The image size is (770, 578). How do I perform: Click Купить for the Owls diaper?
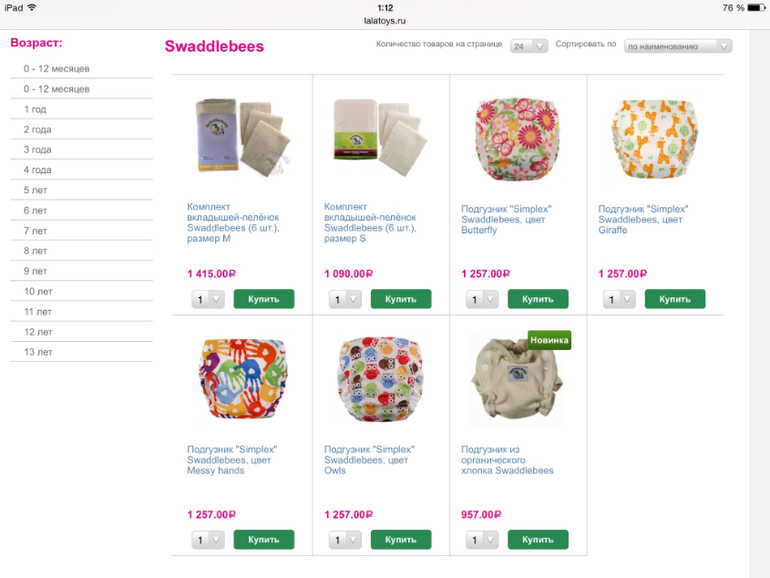click(x=401, y=540)
